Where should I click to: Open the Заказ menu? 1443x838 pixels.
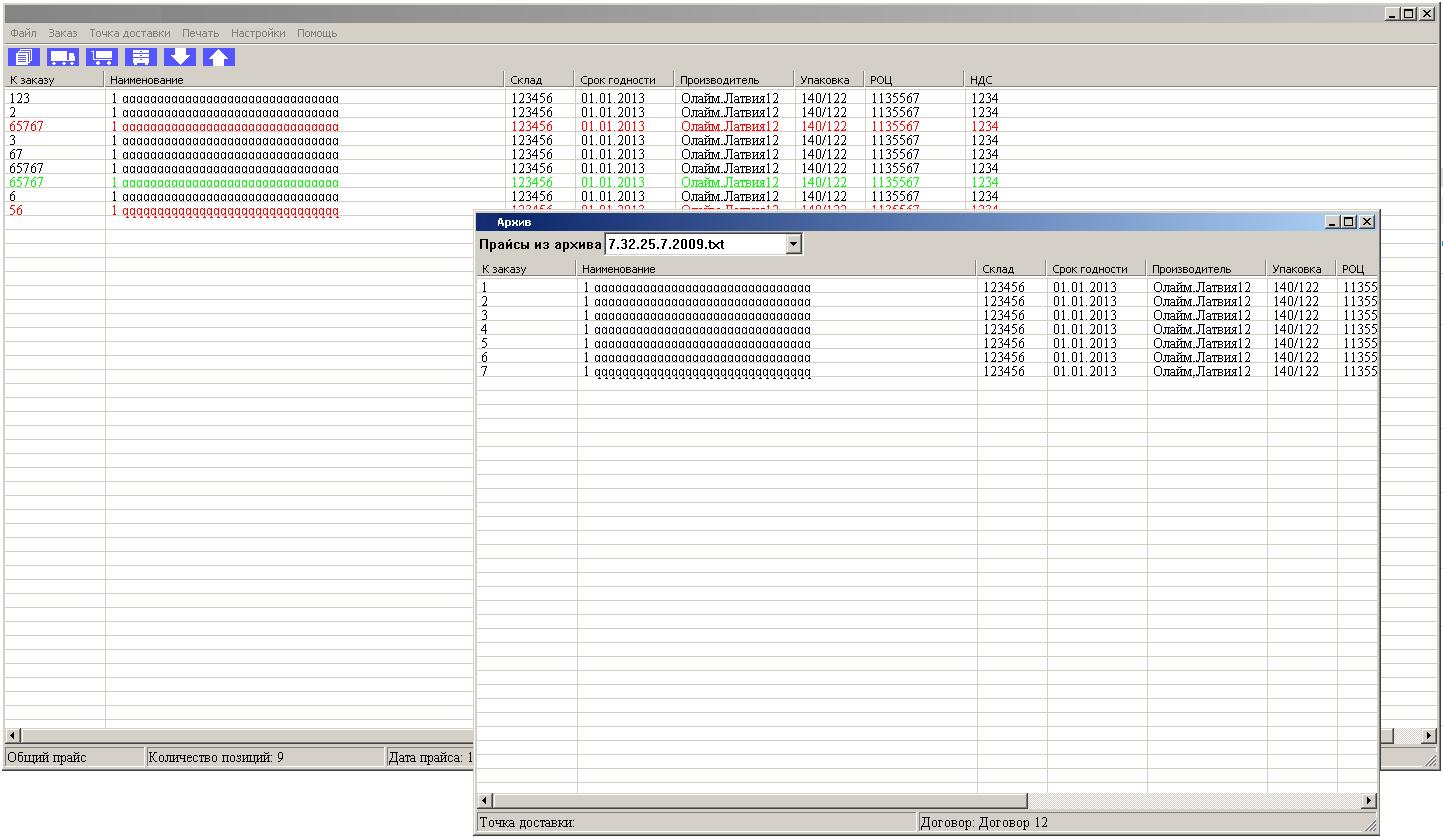[x=62, y=33]
